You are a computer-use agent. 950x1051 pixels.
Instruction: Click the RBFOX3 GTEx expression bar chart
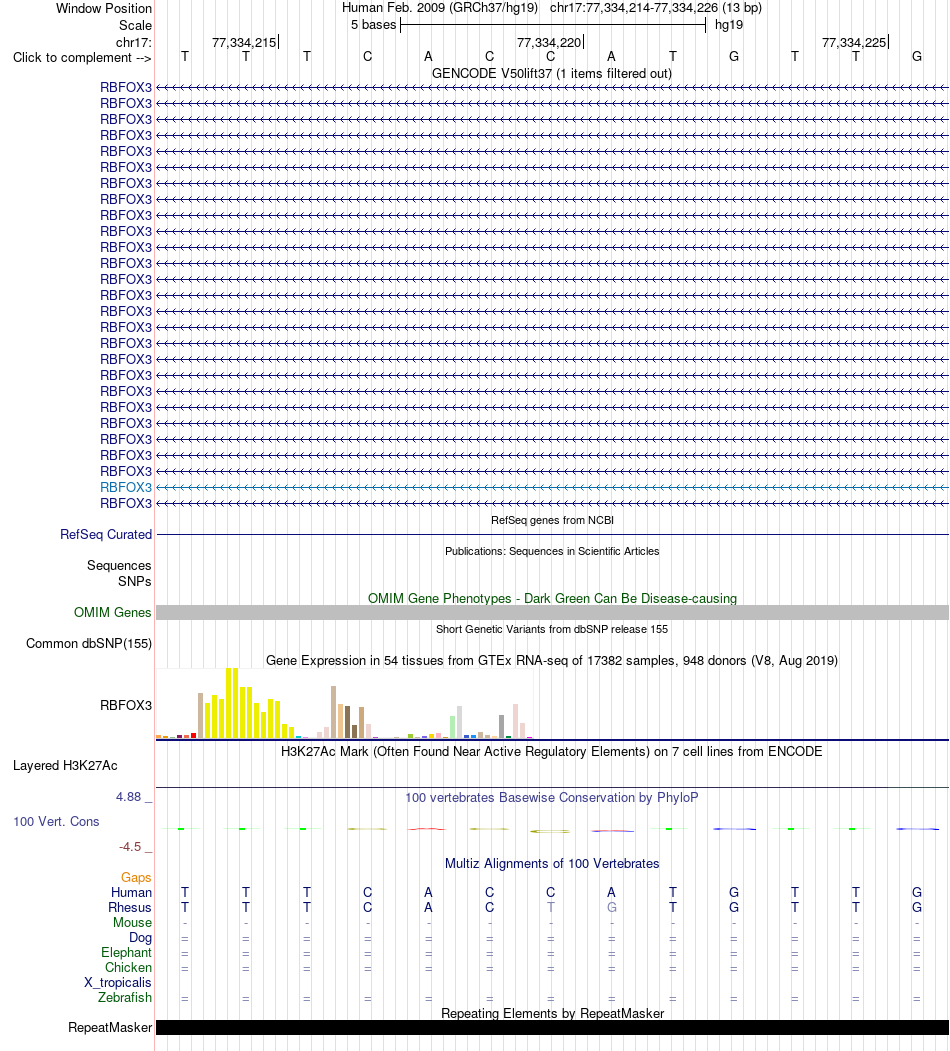(345, 703)
